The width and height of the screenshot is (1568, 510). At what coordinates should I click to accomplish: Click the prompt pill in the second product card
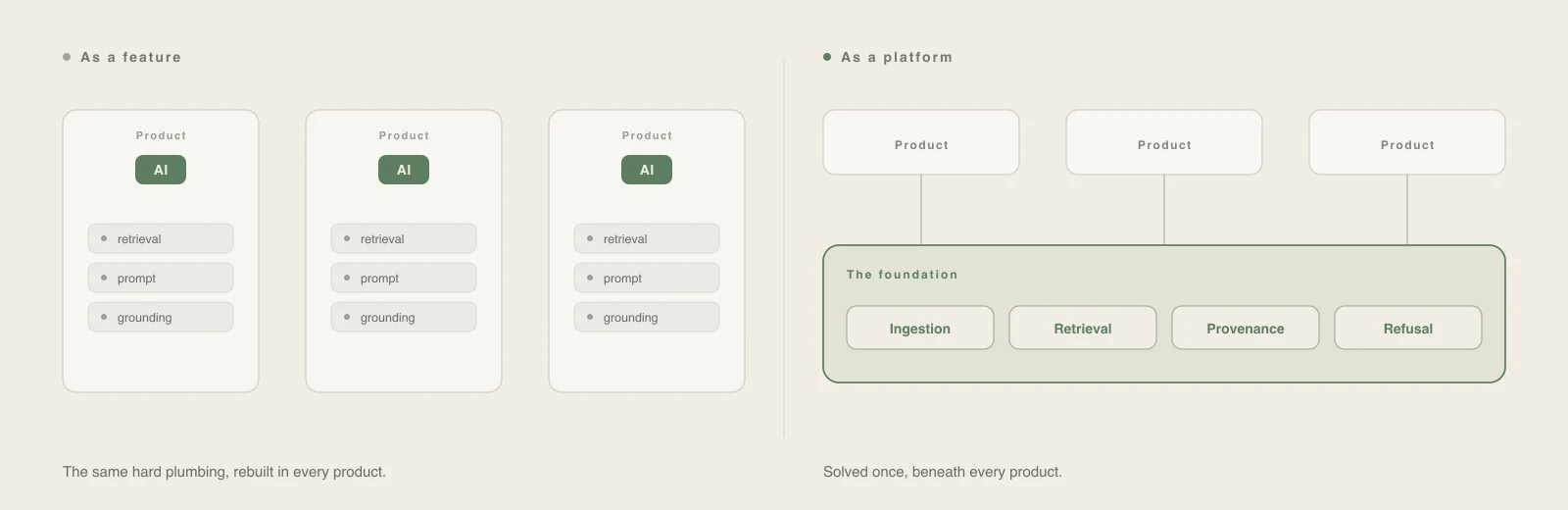point(404,278)
